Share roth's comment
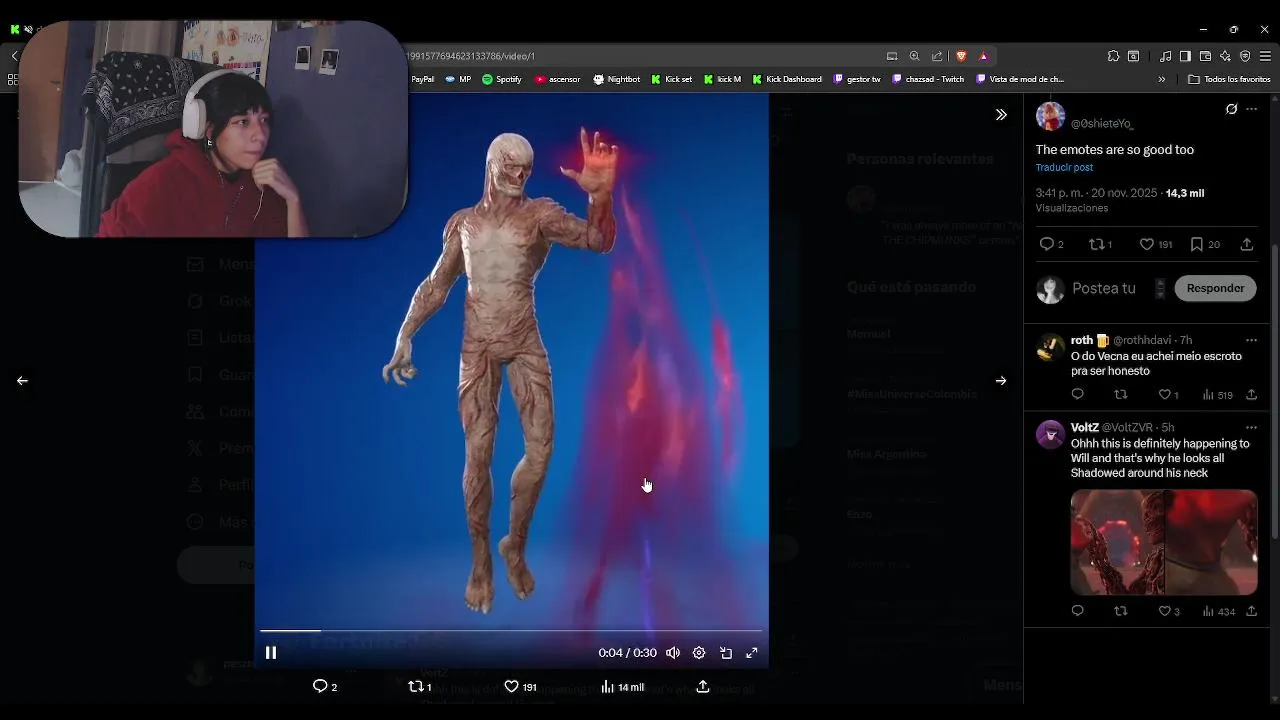1280x720 pixels. [1251, 395]
